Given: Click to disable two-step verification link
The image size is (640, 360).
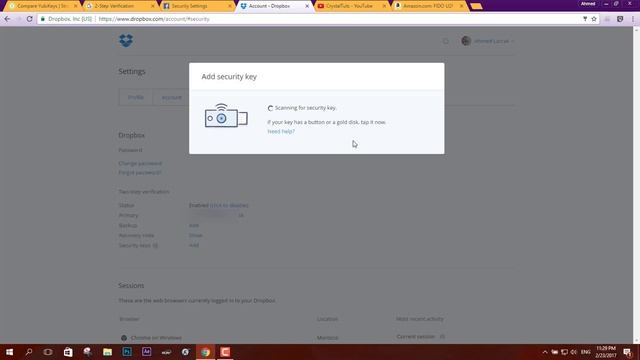Looking at the screenshot, I should tap(229, 205).
